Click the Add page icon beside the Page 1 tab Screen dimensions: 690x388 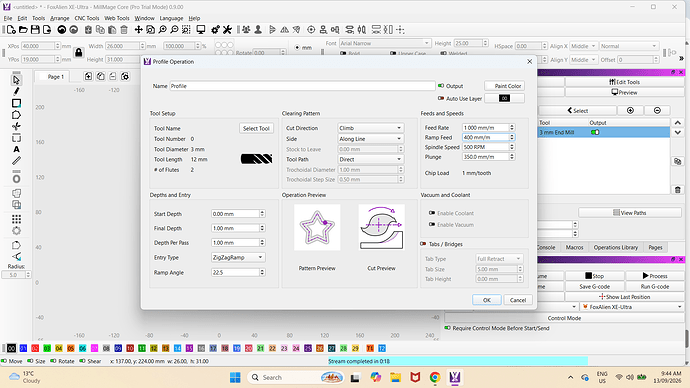(88, 76)
